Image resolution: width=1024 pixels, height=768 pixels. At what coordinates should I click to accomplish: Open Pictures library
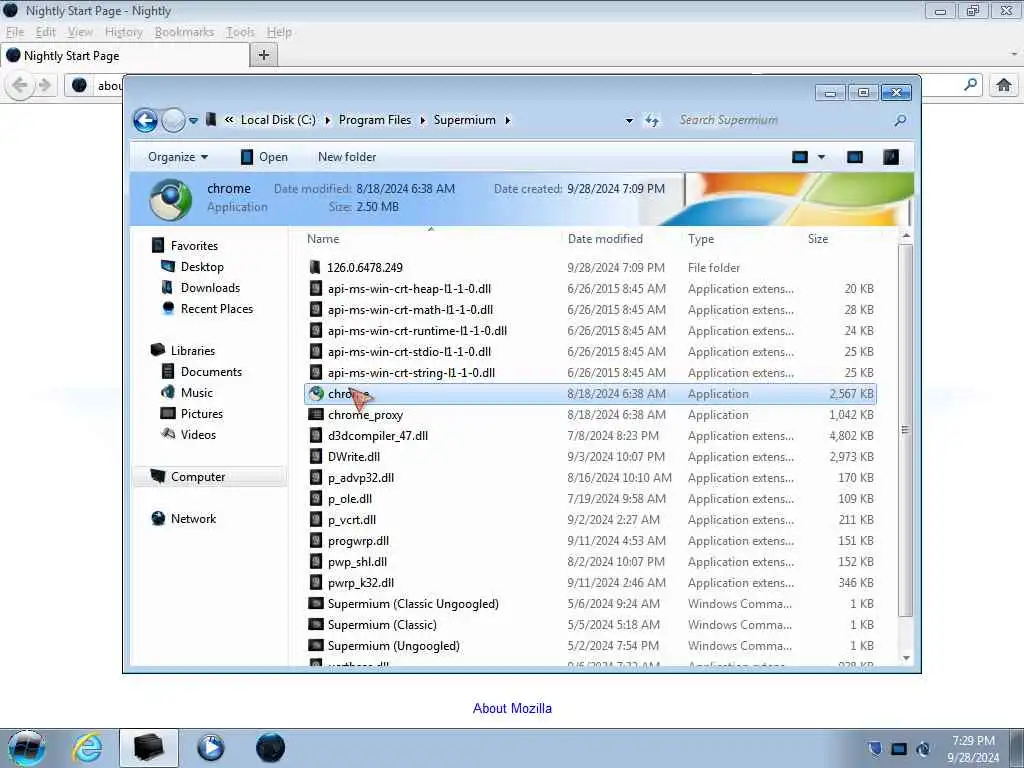(202, 413)
